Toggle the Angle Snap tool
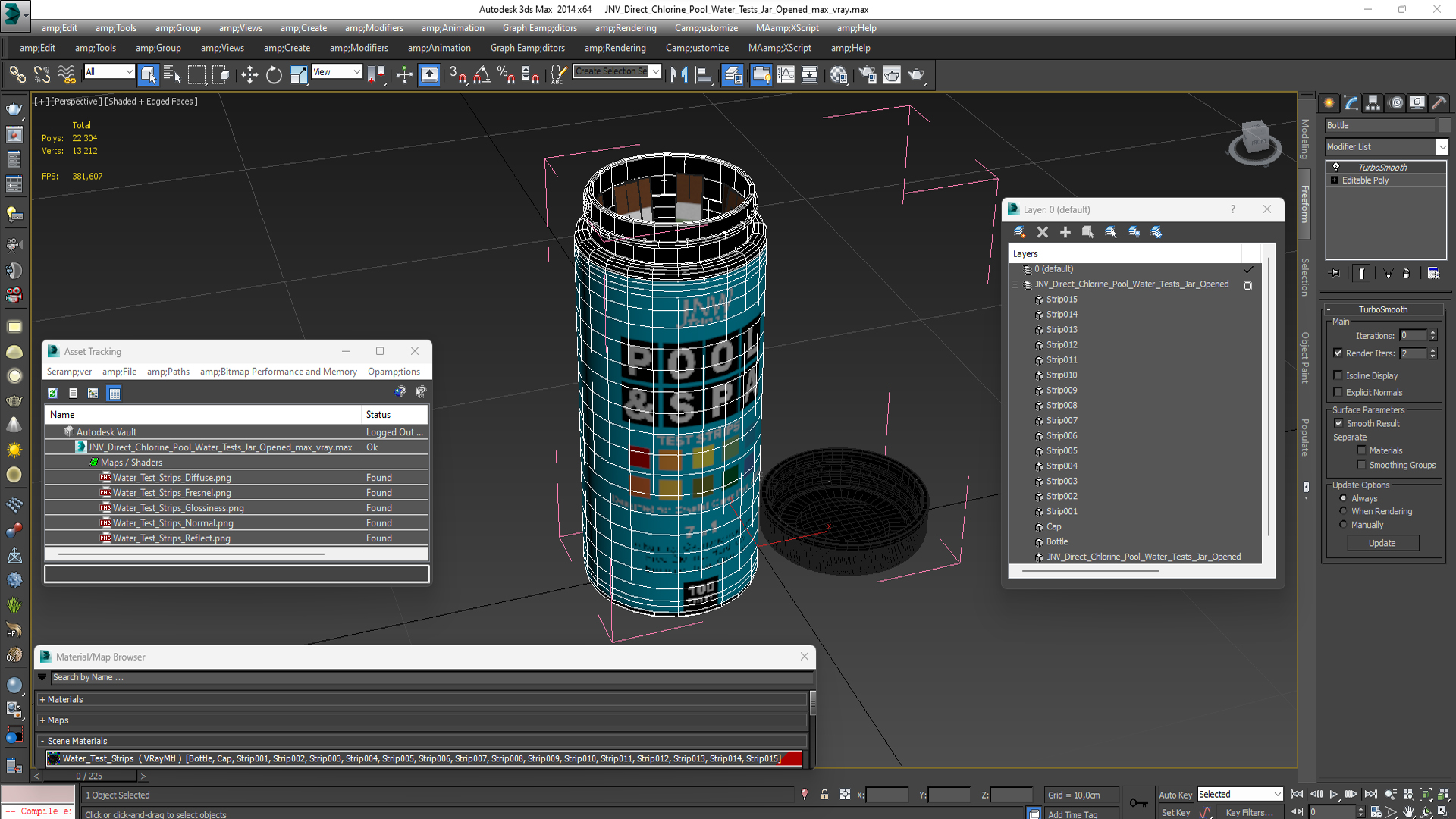This screenshot has height=819, width=1456. pyautogui.click(x=482, y=74)
